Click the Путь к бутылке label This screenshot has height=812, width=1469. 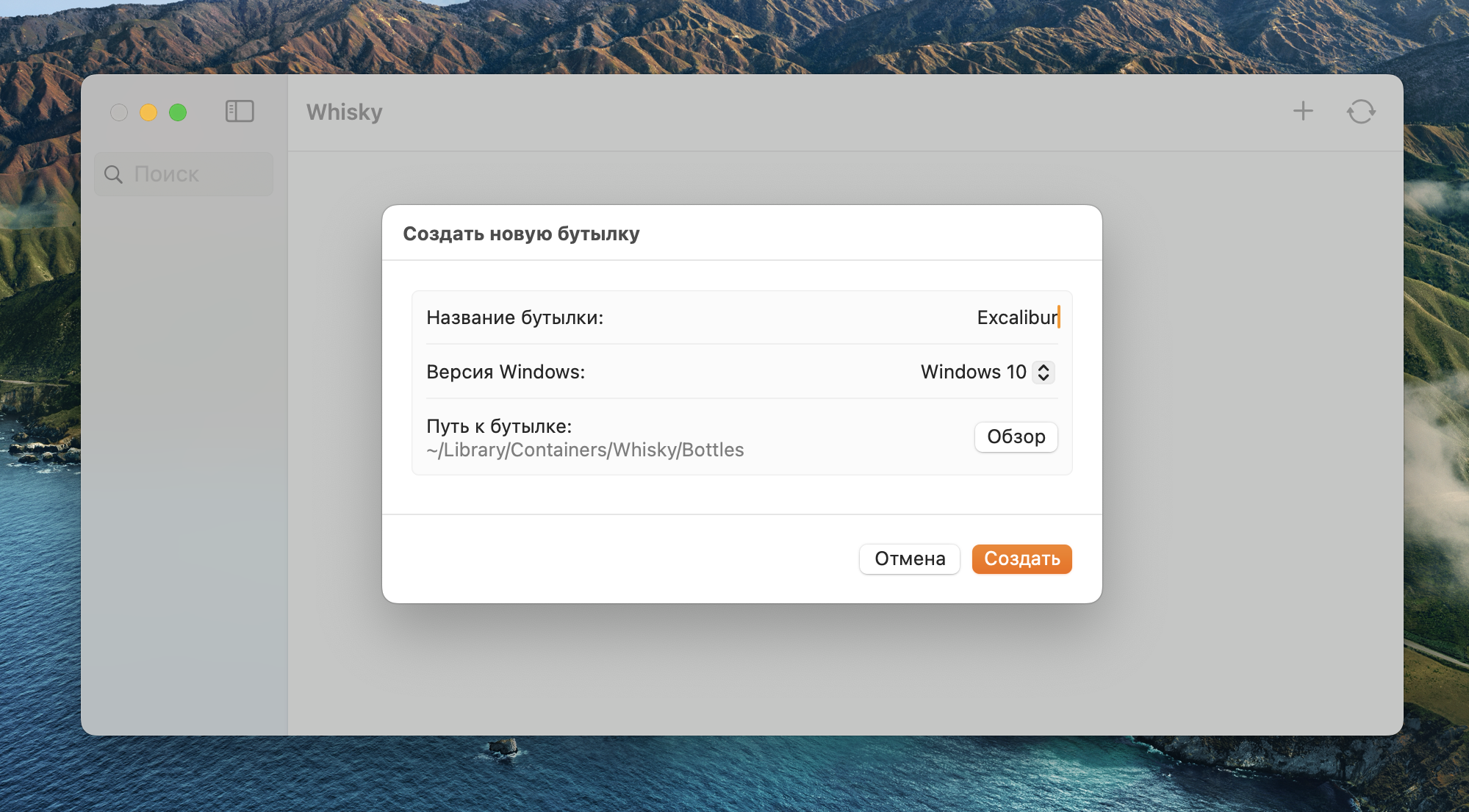click(499, 426)
